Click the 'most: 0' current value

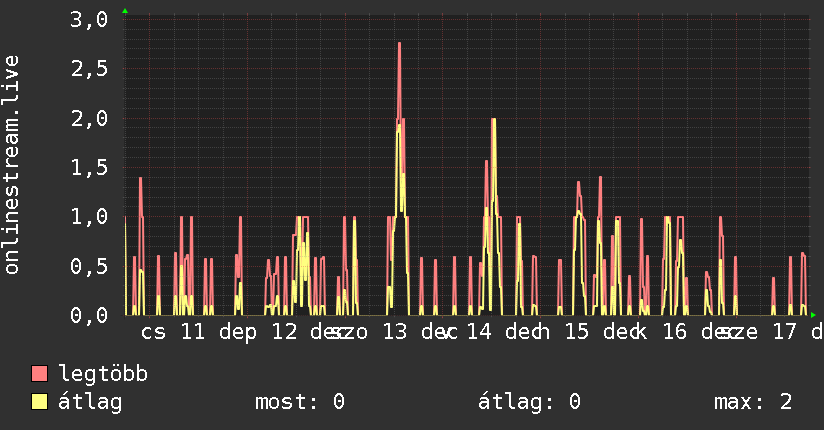(x=300, y=402)
